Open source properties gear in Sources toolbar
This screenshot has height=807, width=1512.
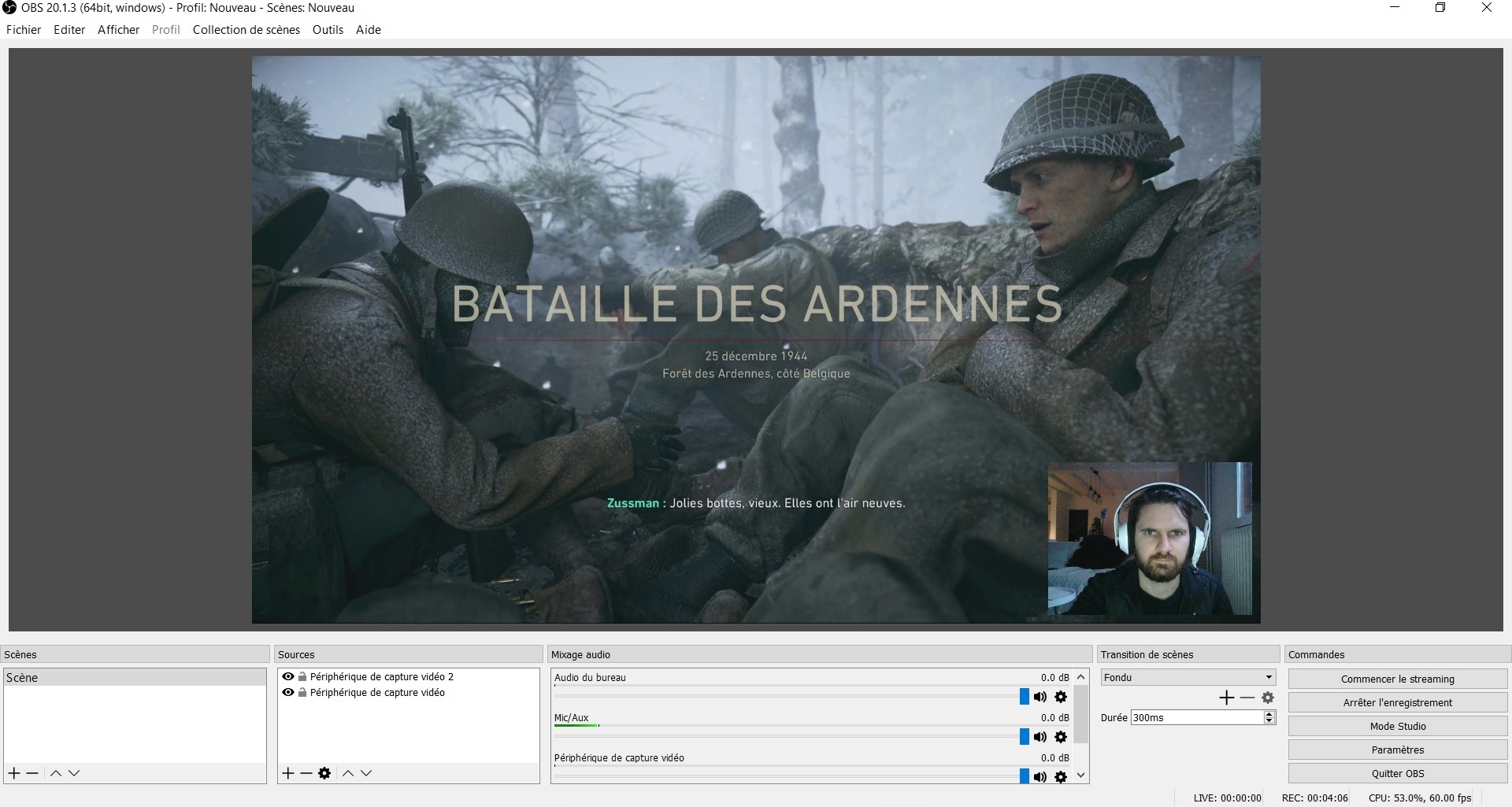(x=324, y=773)
